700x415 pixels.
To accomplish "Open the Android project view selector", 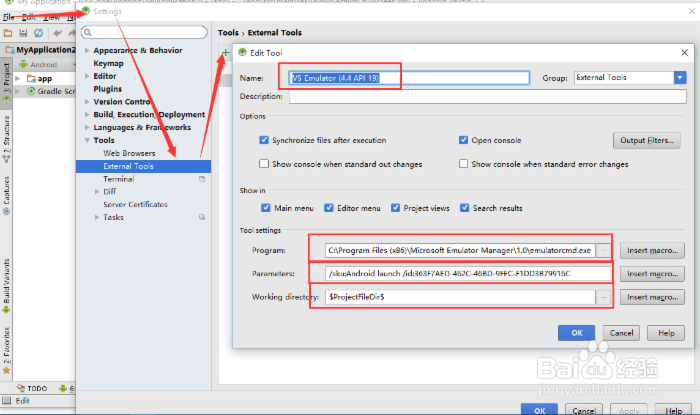I will coord(46,65).
